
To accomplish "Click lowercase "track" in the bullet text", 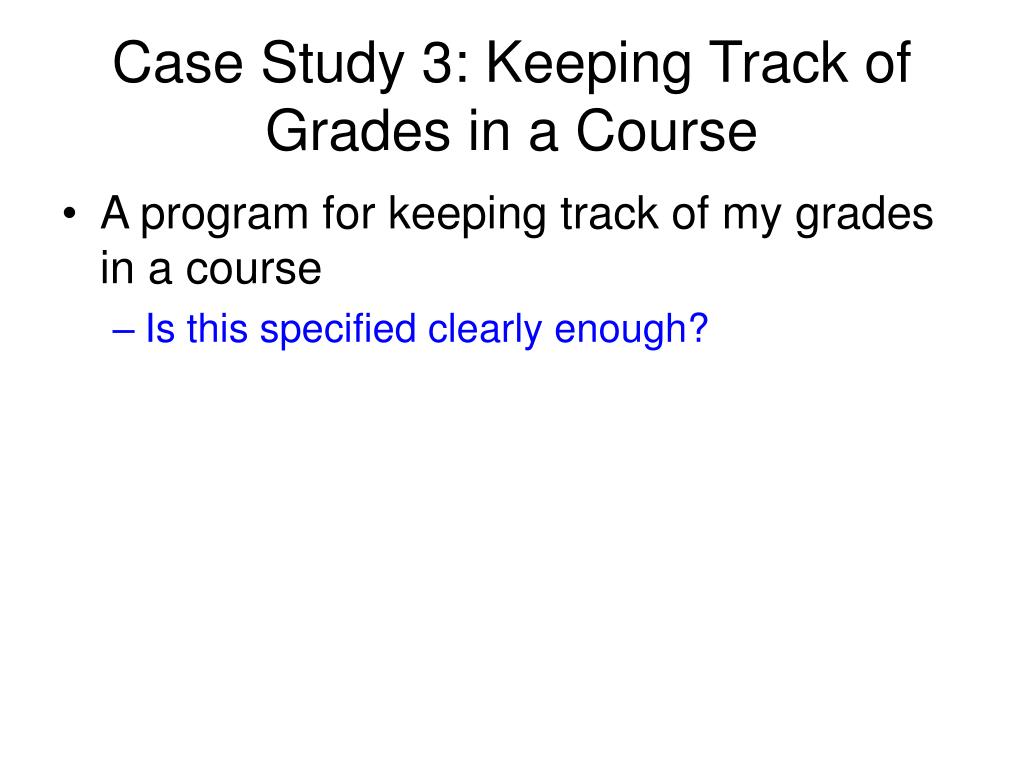I will click(609, 213).
